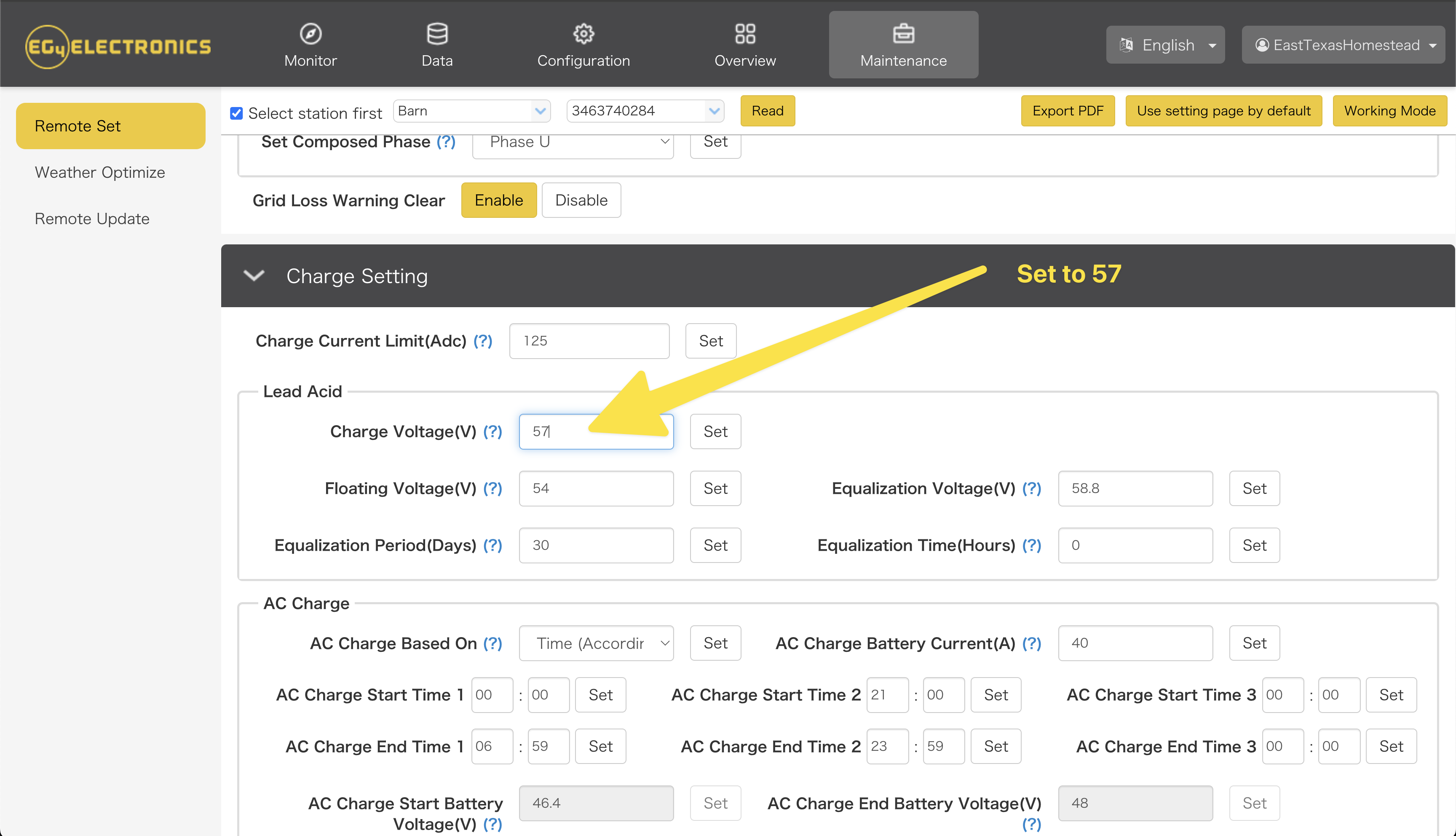Show help for Equalization Time
This screenshot has width=1456, height=836.
1031,545
